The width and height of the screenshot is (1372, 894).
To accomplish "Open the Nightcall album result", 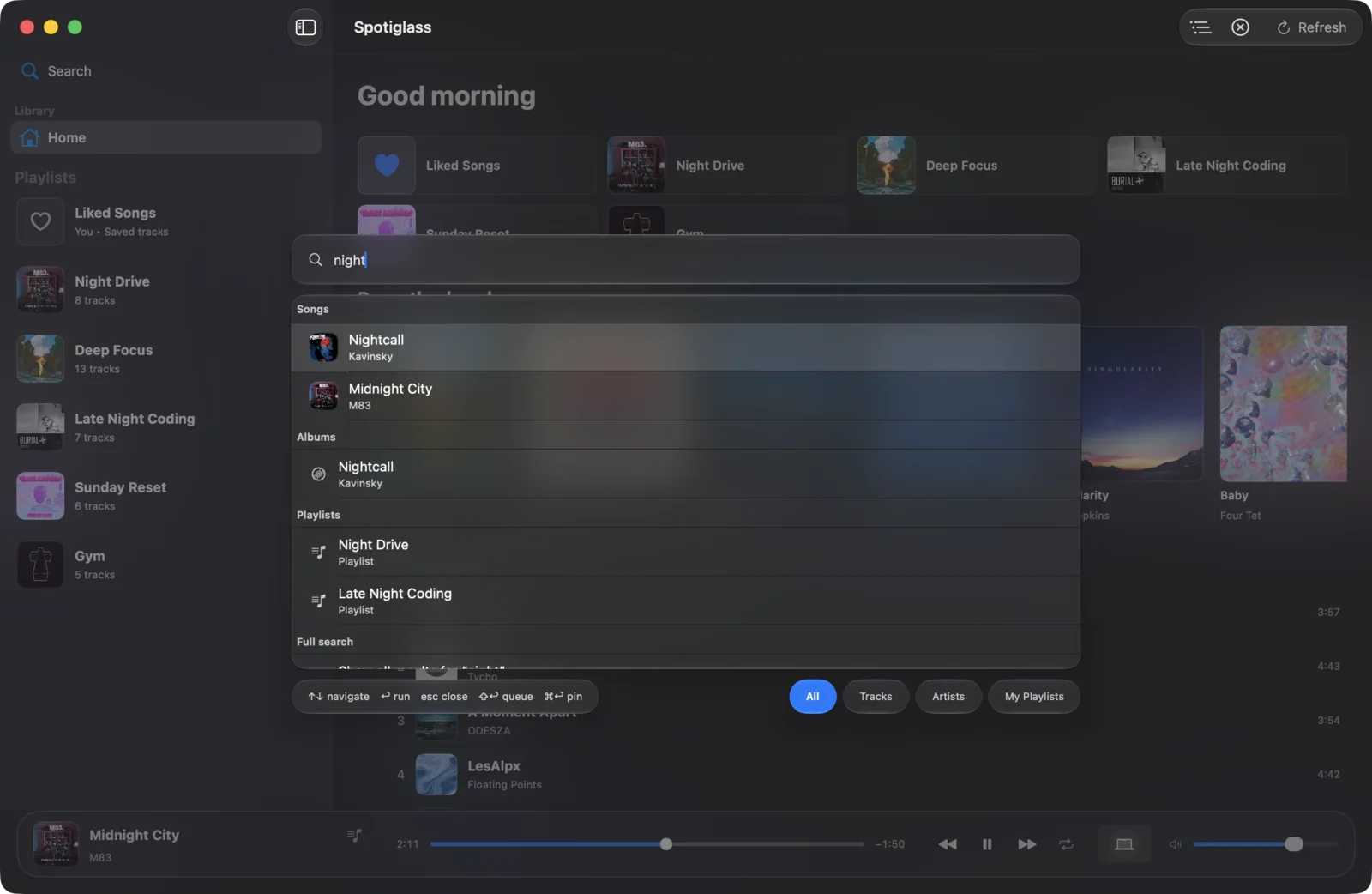I will pos(686,474).
